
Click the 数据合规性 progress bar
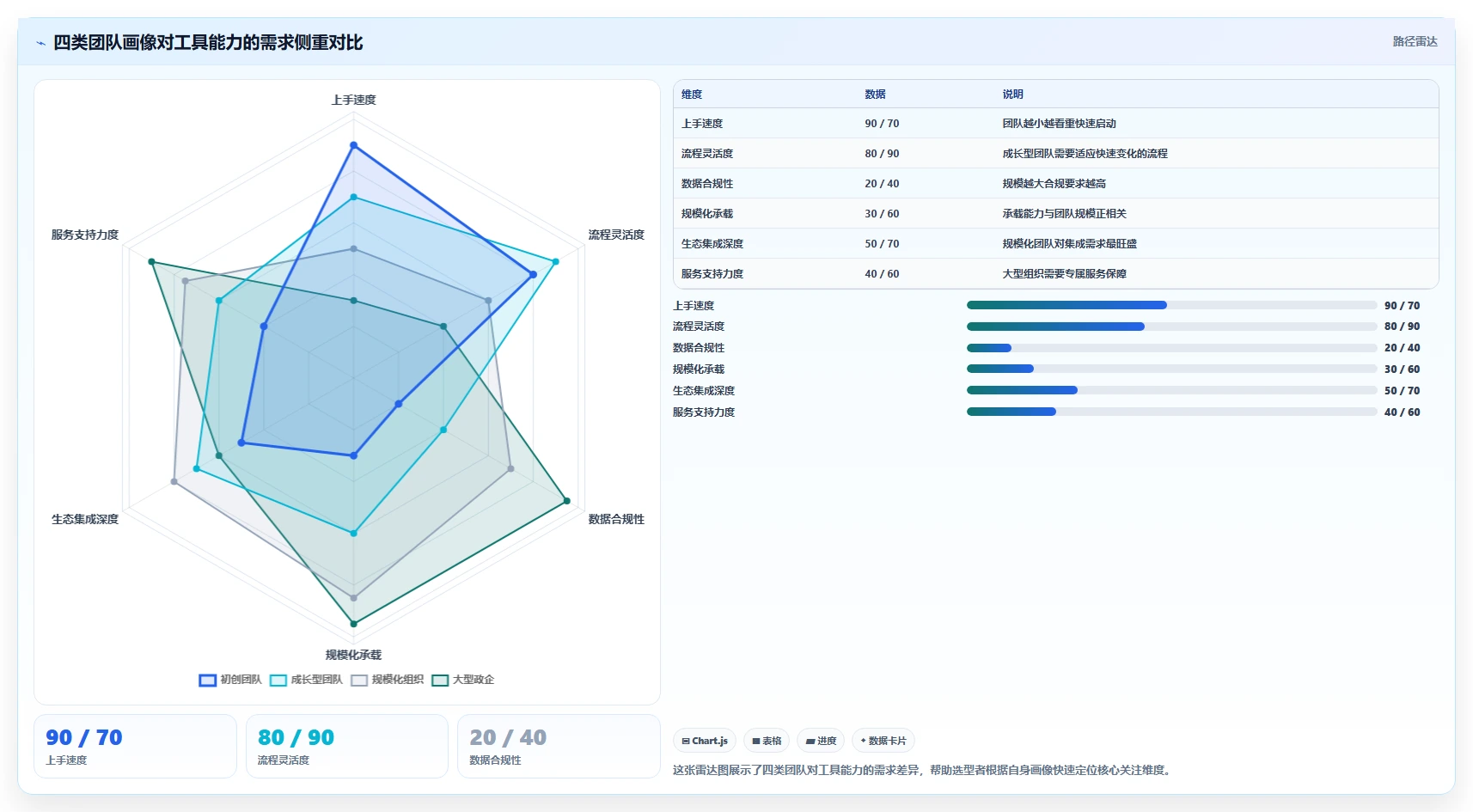point(1171,348)
